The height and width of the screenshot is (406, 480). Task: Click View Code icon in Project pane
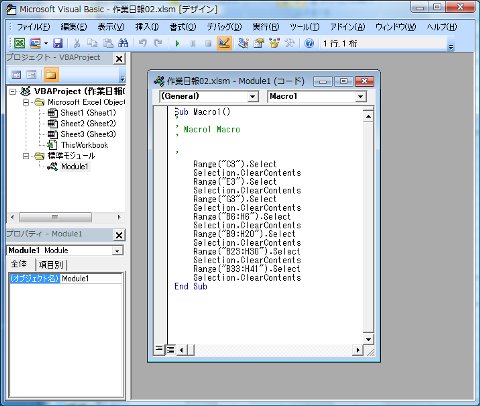[16, 75]
